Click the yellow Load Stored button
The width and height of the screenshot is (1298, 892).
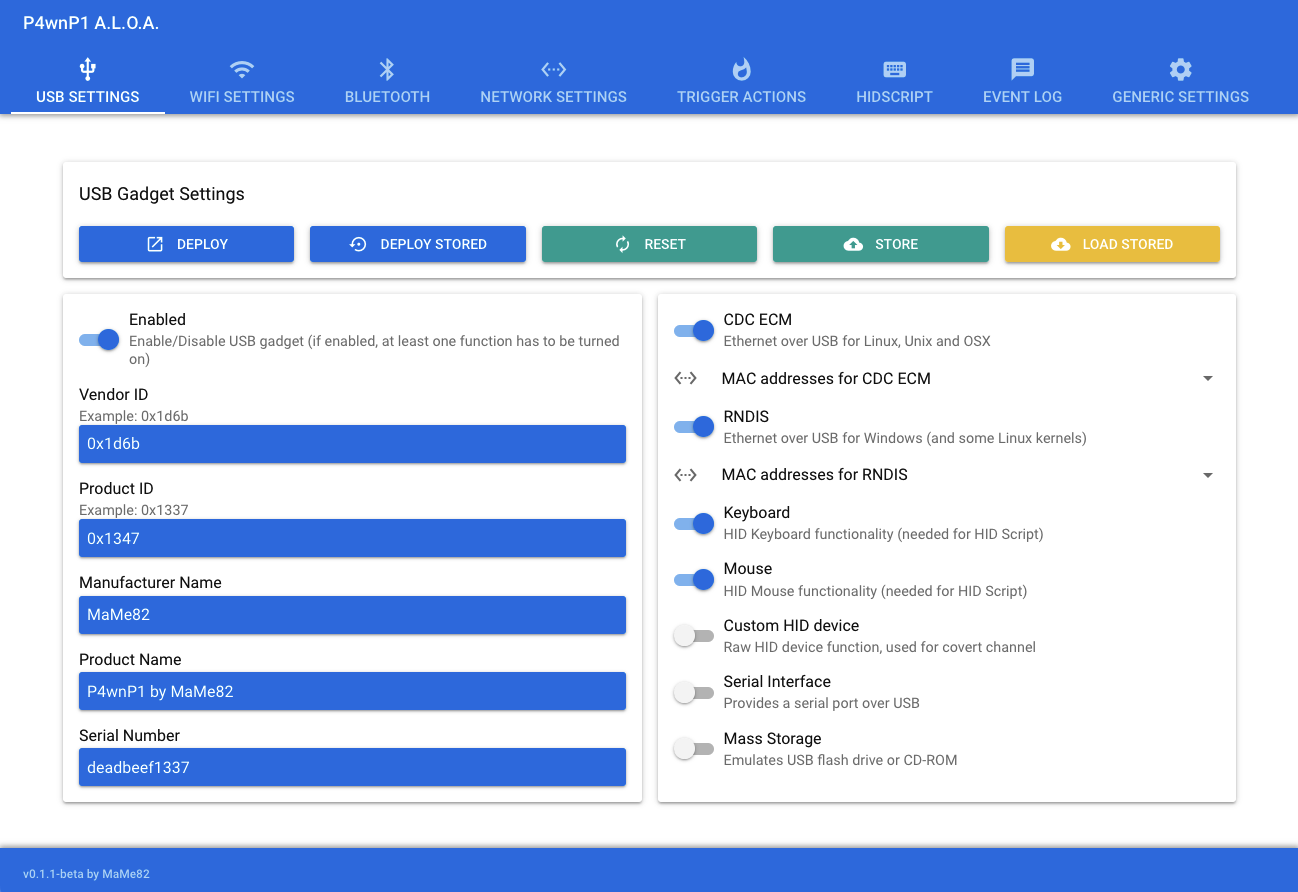[1111, 244]
